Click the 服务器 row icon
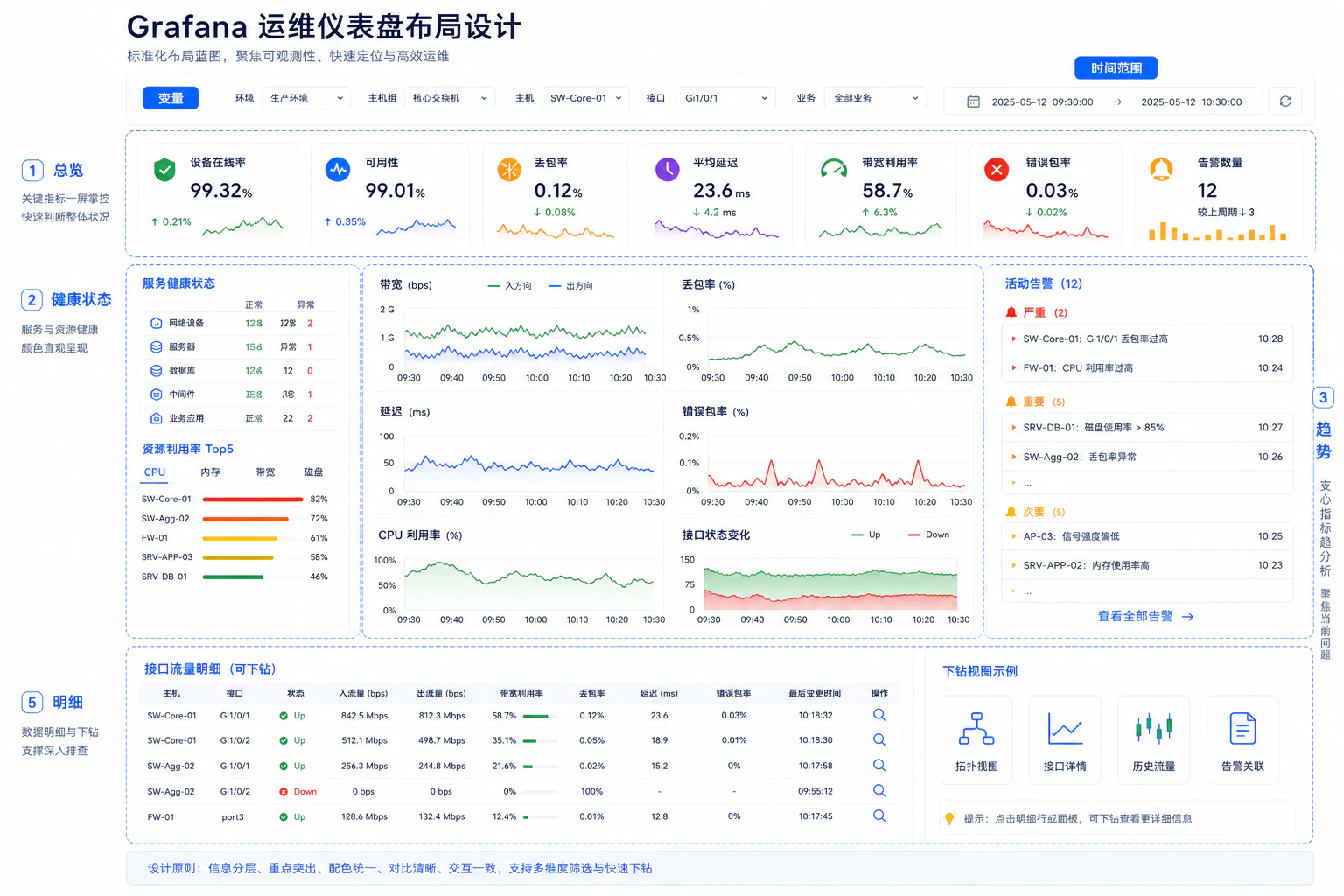The width and height of the screenshot is (1344, 896). coord(156,346)
